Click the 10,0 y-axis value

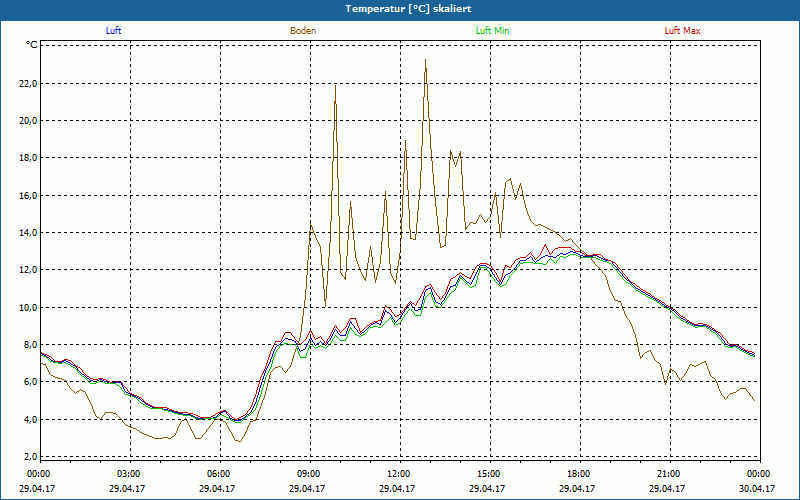click(29, 308)
